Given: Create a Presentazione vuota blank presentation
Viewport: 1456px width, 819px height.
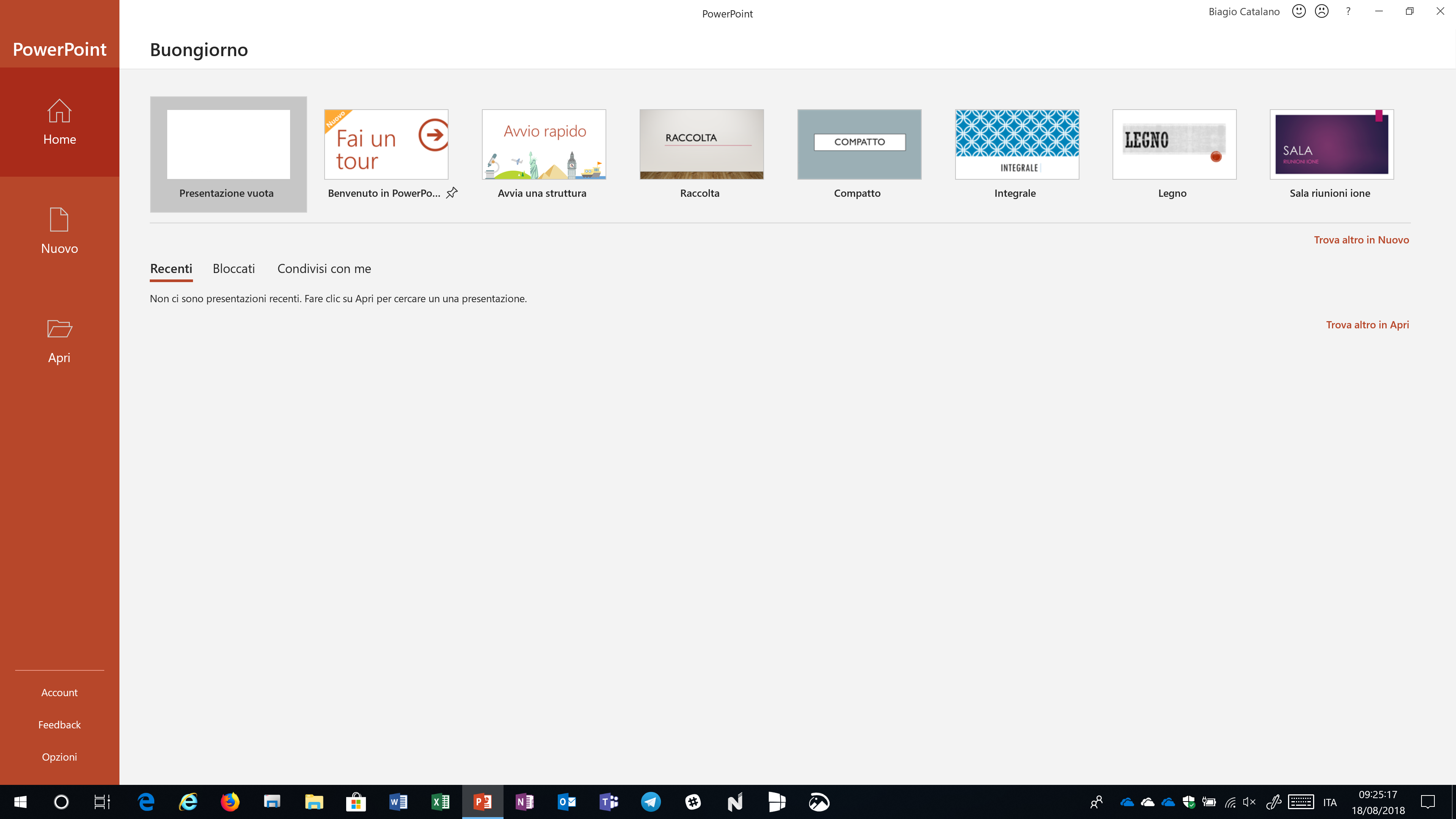Looking at the screenshot, I should click(228, 154).
